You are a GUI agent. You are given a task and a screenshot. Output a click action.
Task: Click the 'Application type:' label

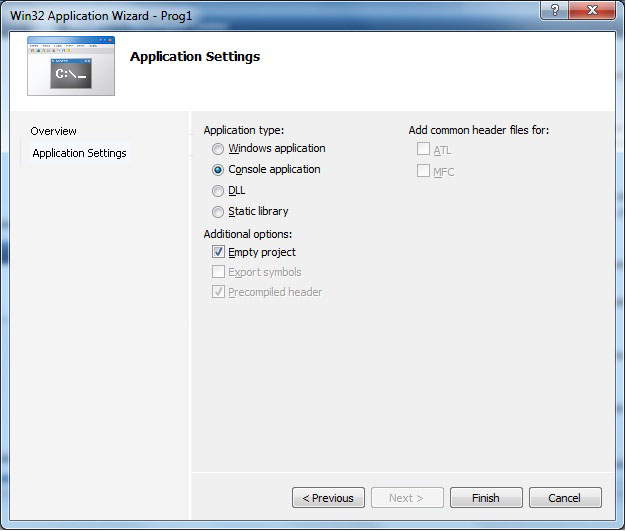244,130
